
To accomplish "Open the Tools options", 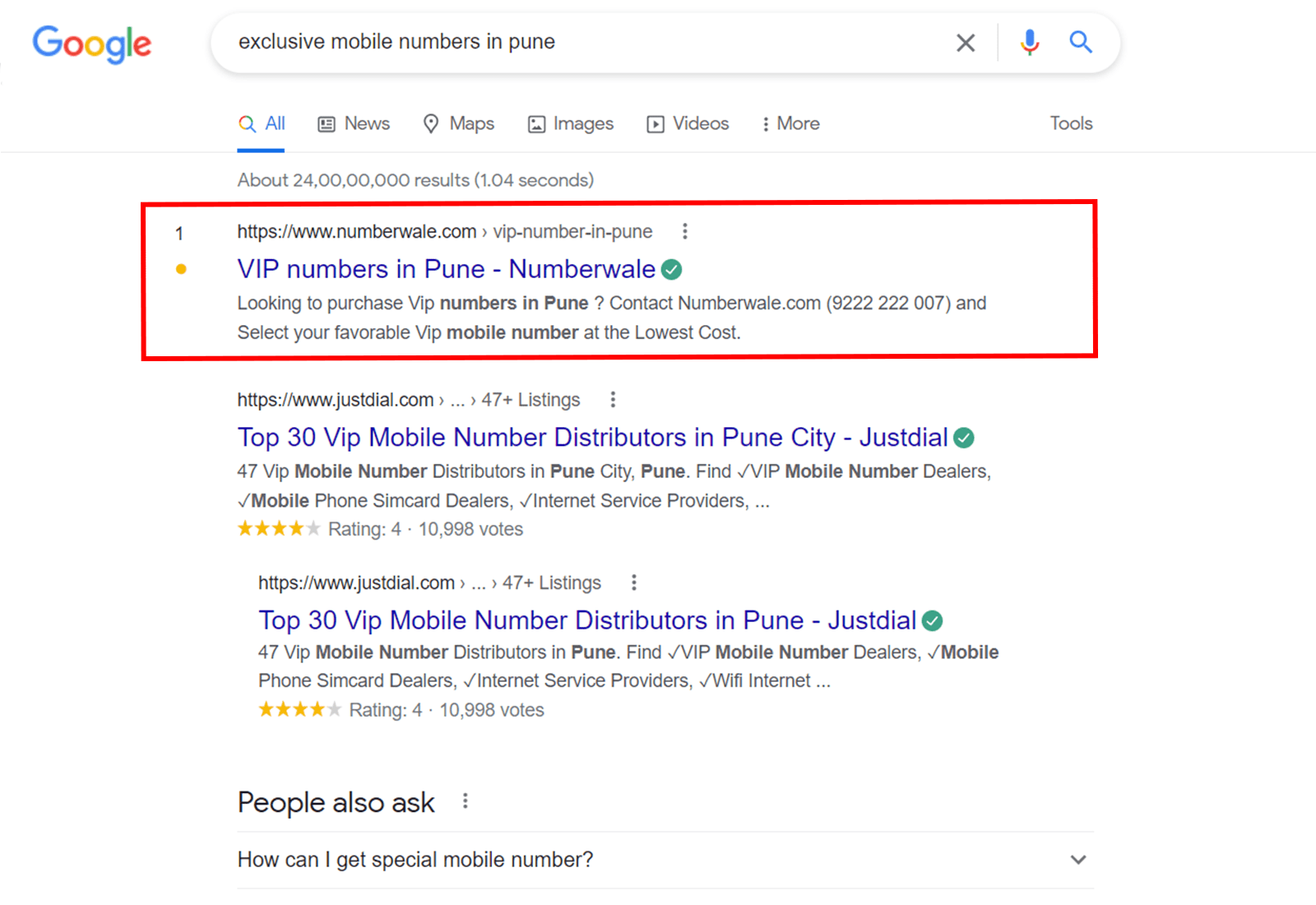I will pyautogui.click(x=1071, y=123).
